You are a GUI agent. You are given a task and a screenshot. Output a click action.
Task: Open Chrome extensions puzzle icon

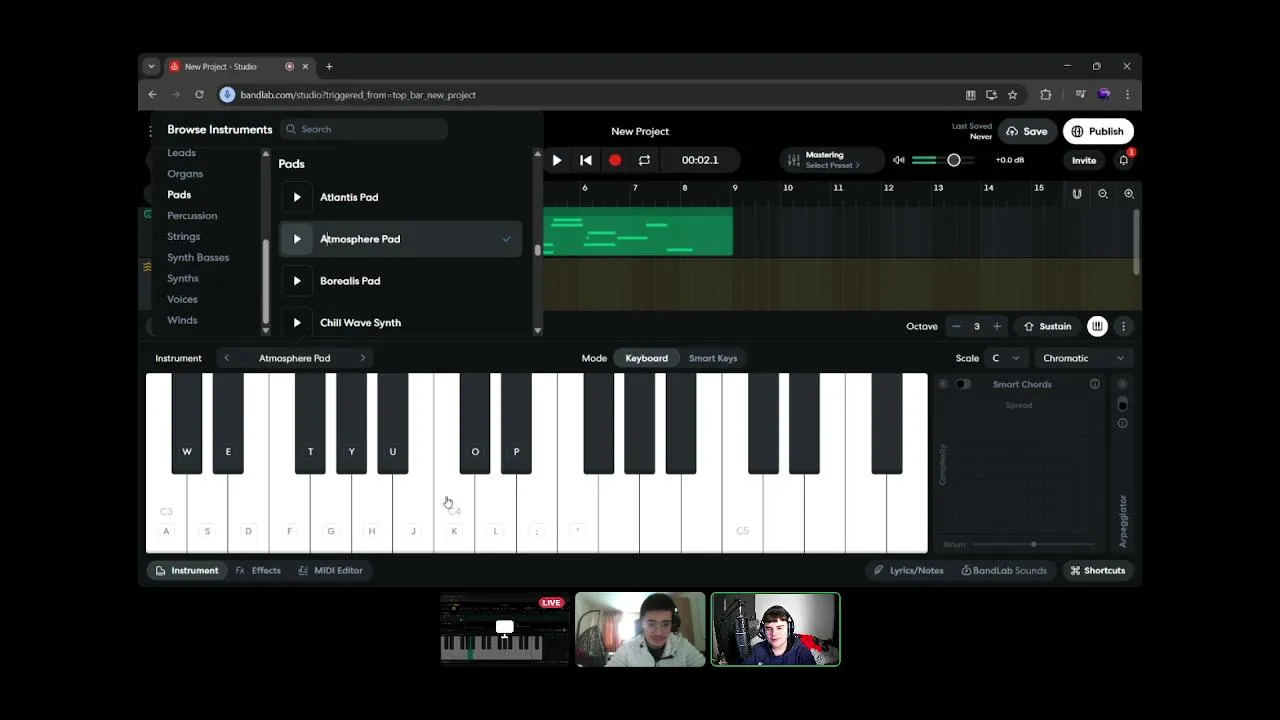[x=1046, y=95]
